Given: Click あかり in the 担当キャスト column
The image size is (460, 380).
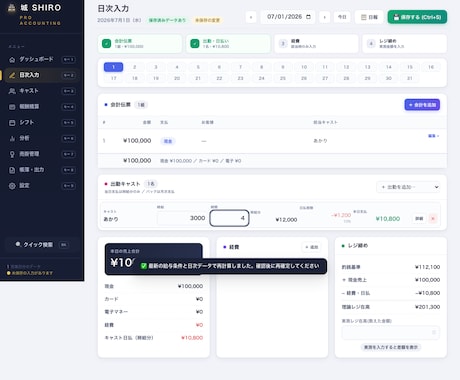Looking at the screenshot, I should pyautogui.click(x=320, y=141).
